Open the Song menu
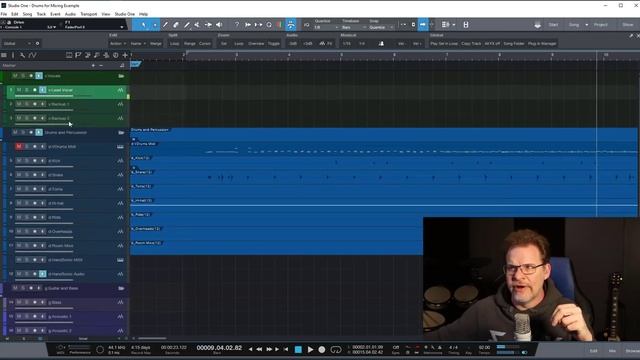Screen dimensions: 640x360 click(x=27, y=14)
